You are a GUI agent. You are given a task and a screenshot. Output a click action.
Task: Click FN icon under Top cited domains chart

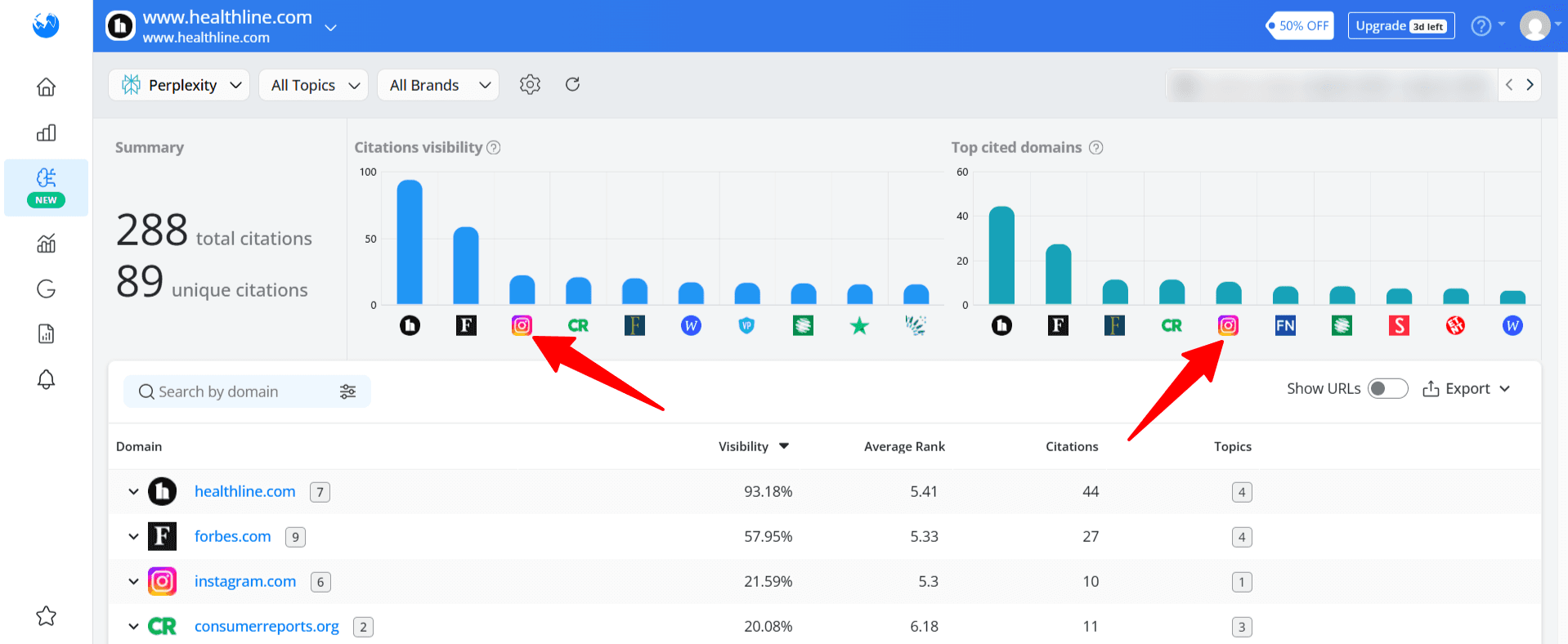[x=1285, y=325]
